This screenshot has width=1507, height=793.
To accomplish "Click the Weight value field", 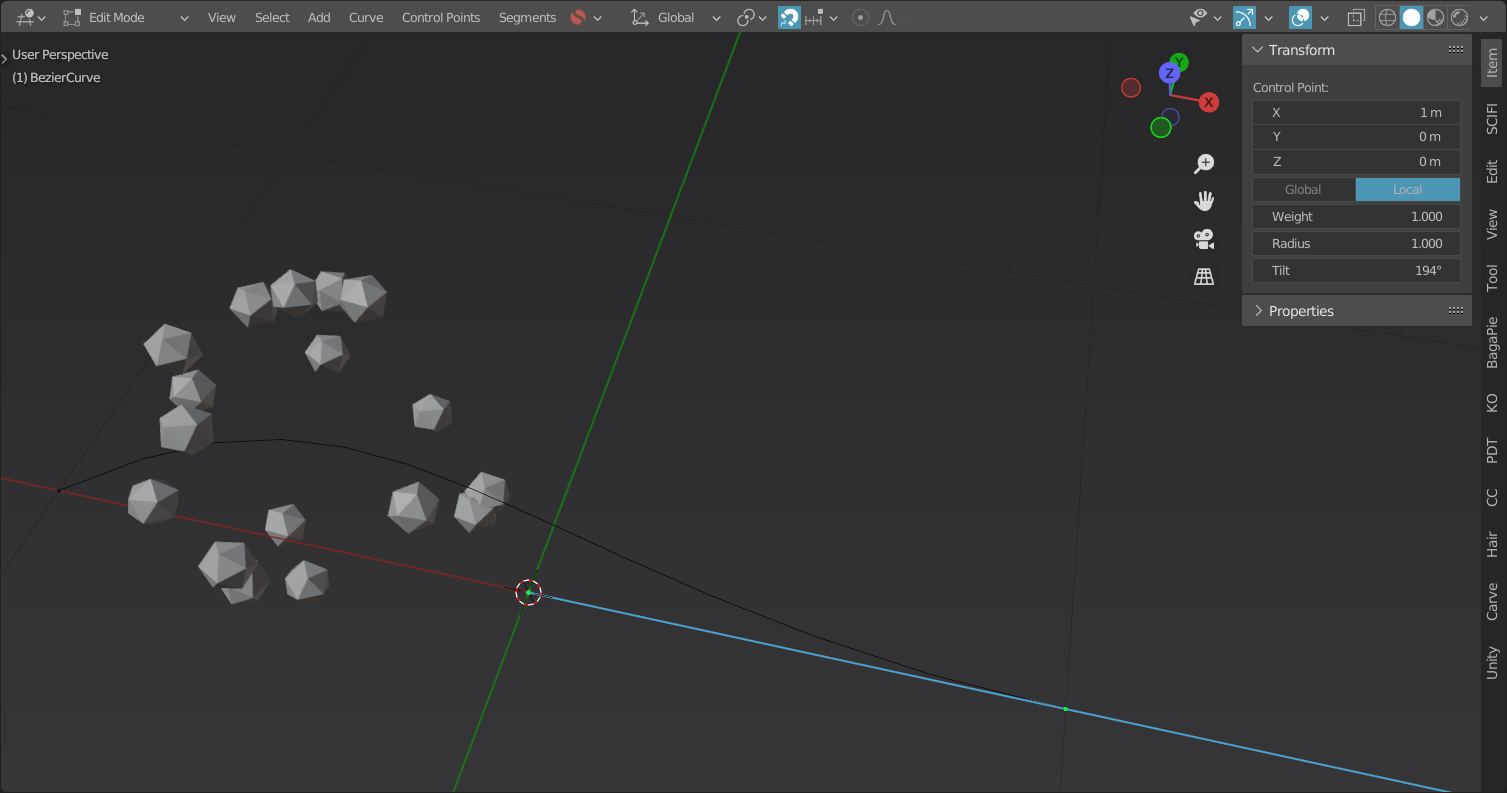I will [1356, 216].
